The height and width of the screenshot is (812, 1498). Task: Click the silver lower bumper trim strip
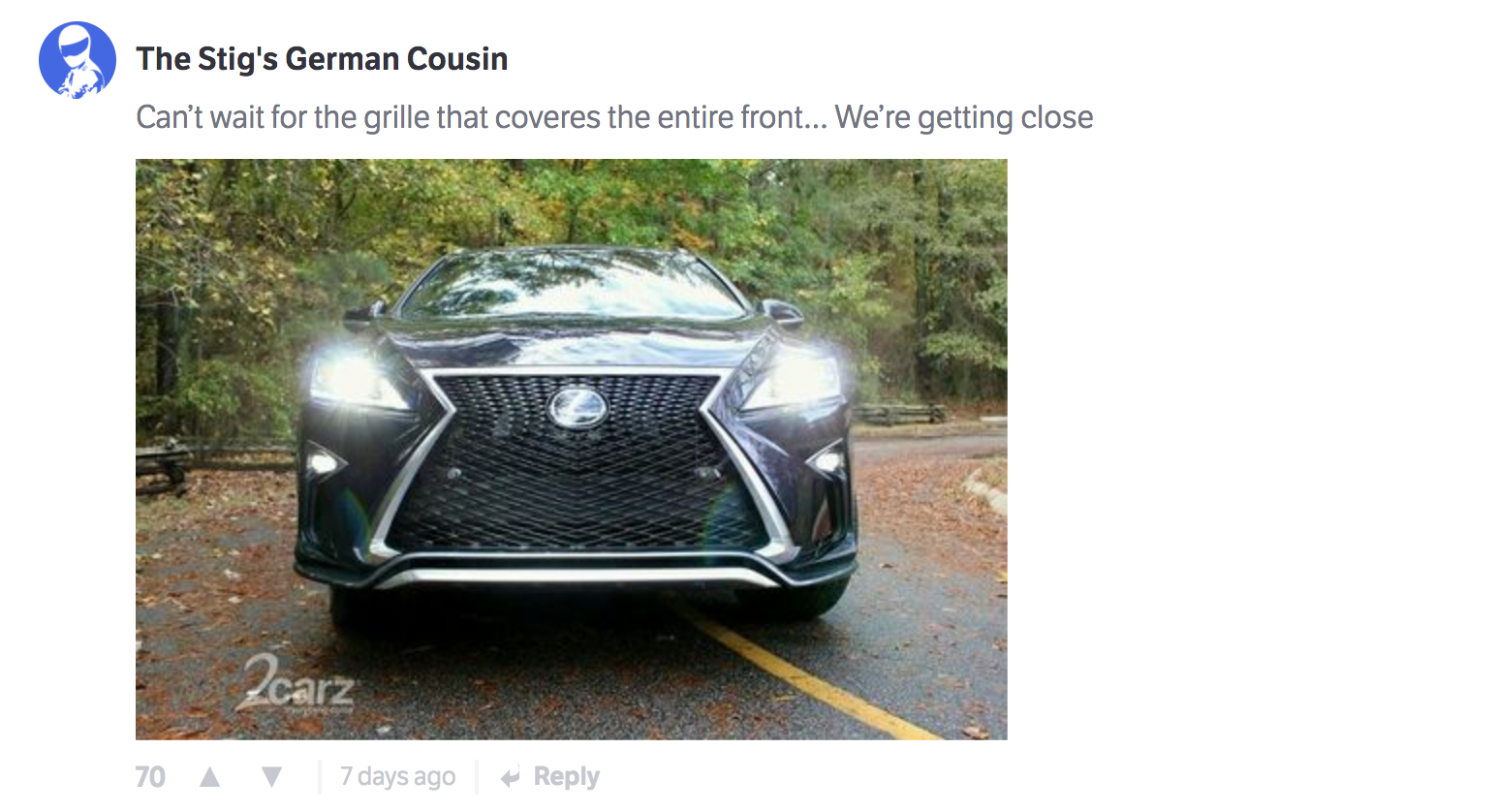point(577,577)
